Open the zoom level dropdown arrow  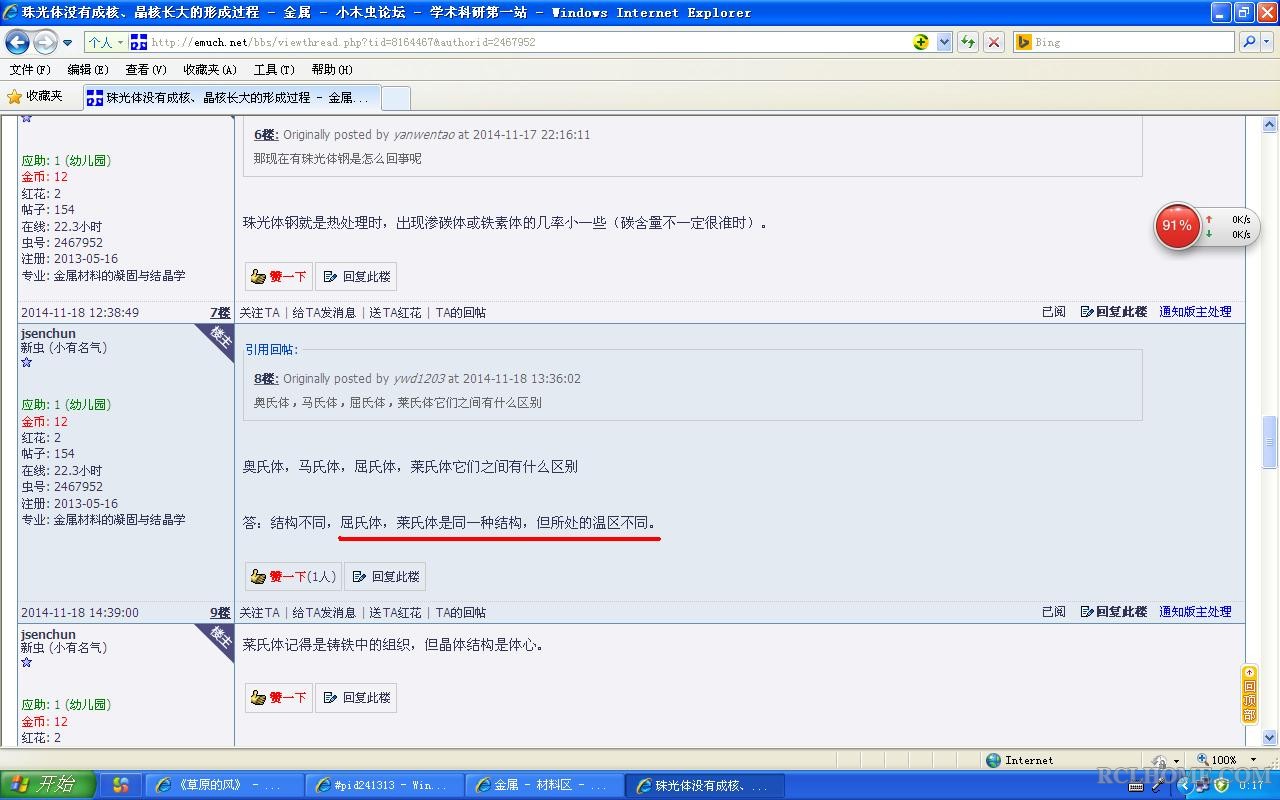point(1253,760)
